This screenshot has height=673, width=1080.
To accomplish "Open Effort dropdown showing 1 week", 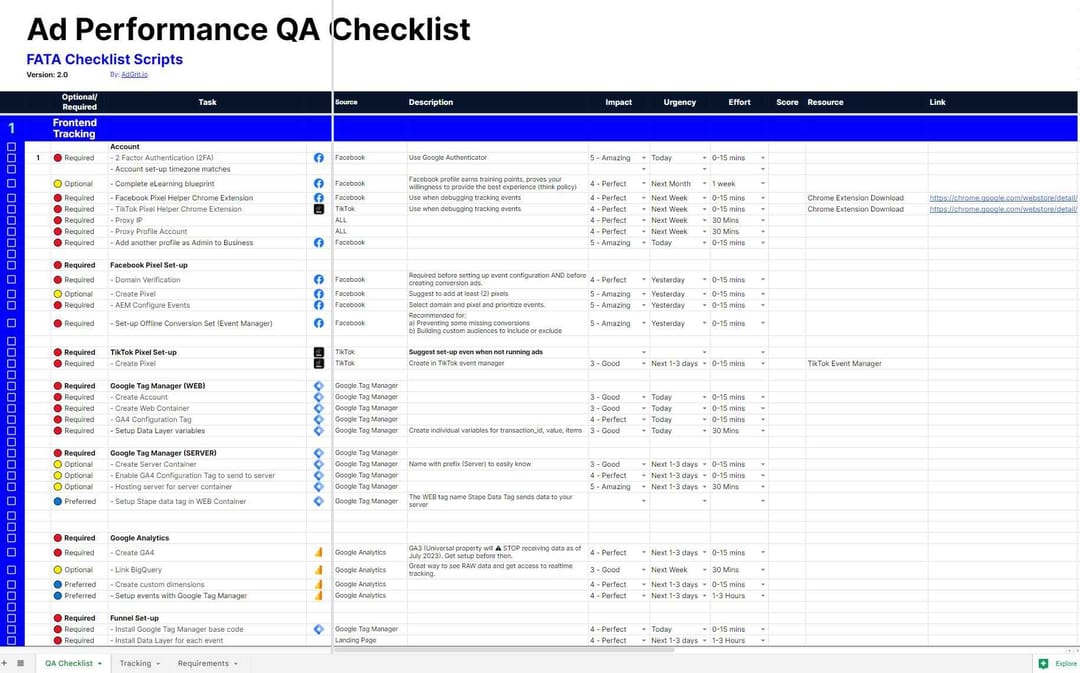I will pos(762,184).
